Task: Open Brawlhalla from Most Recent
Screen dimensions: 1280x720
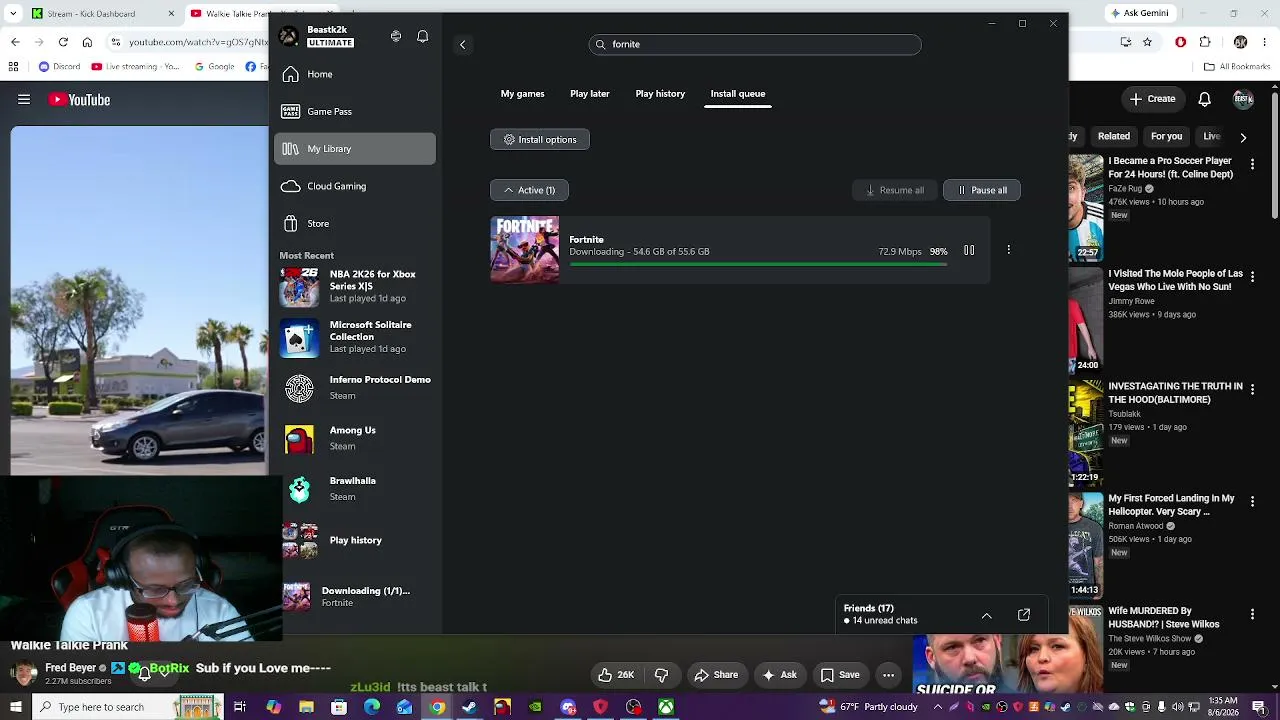Action: pyautogui.click(x=355, y=489)
